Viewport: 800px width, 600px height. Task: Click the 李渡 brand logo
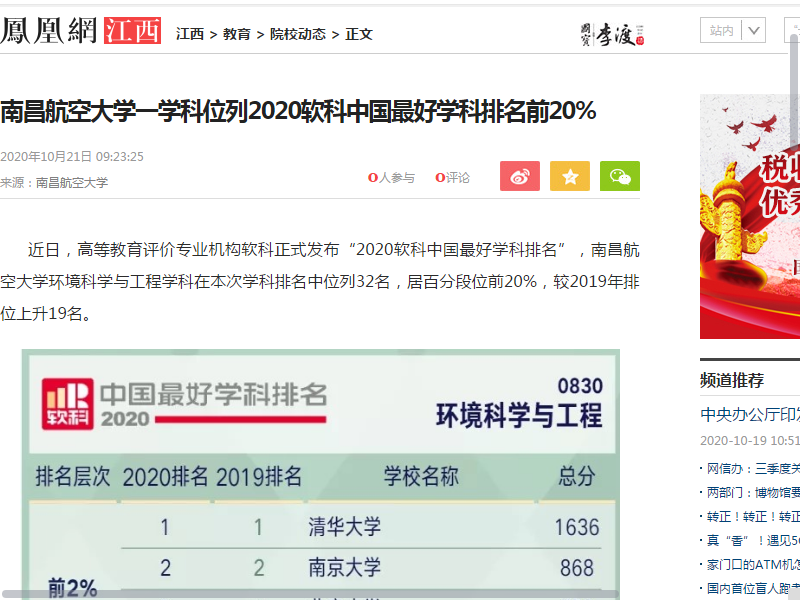click(x=612, y=34)
